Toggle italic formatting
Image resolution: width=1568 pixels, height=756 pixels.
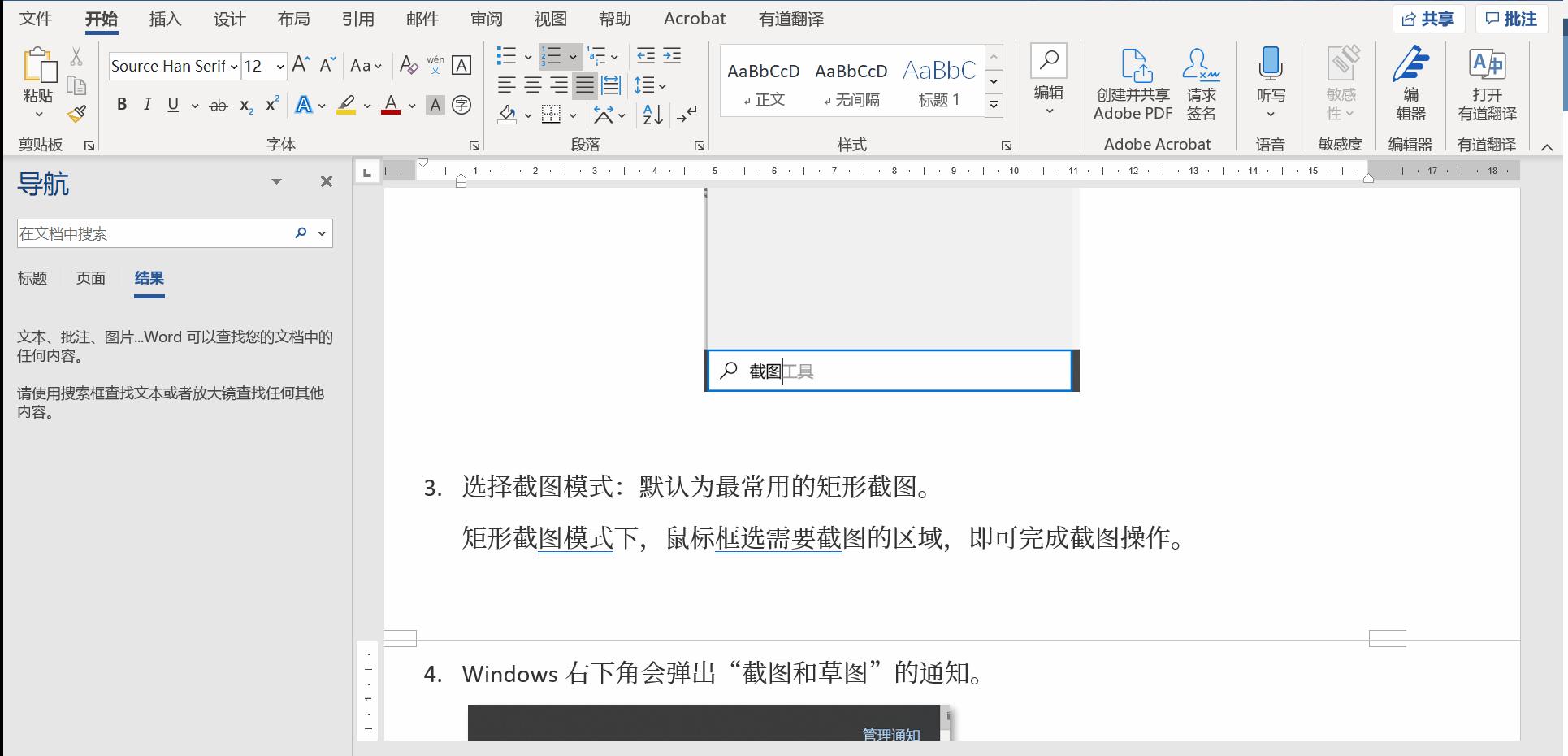tap(147, 104)
